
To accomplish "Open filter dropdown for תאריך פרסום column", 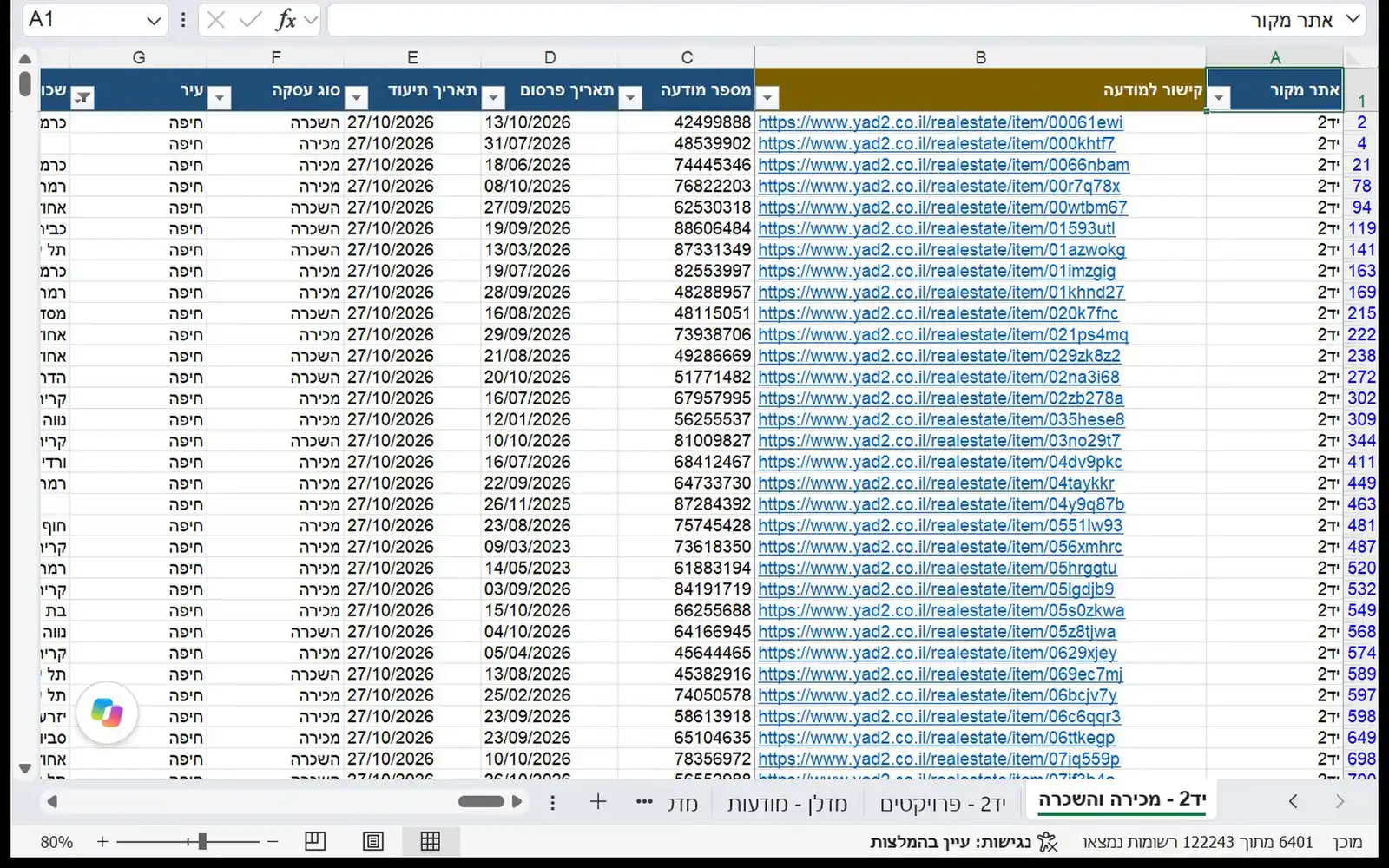I will [x=494, y=97].
